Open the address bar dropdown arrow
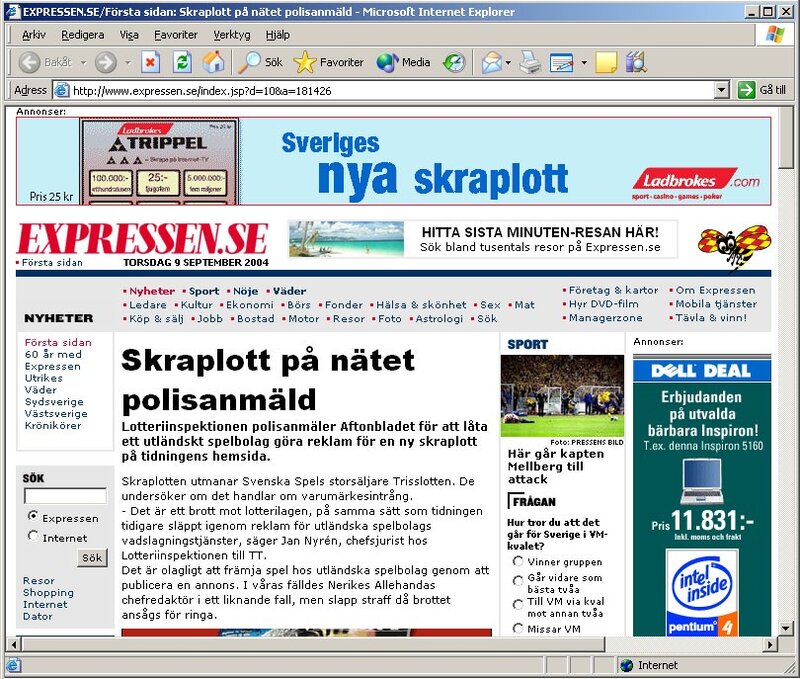Image resolution: width=800 pixels, height=679 pixels. point(720,90)
